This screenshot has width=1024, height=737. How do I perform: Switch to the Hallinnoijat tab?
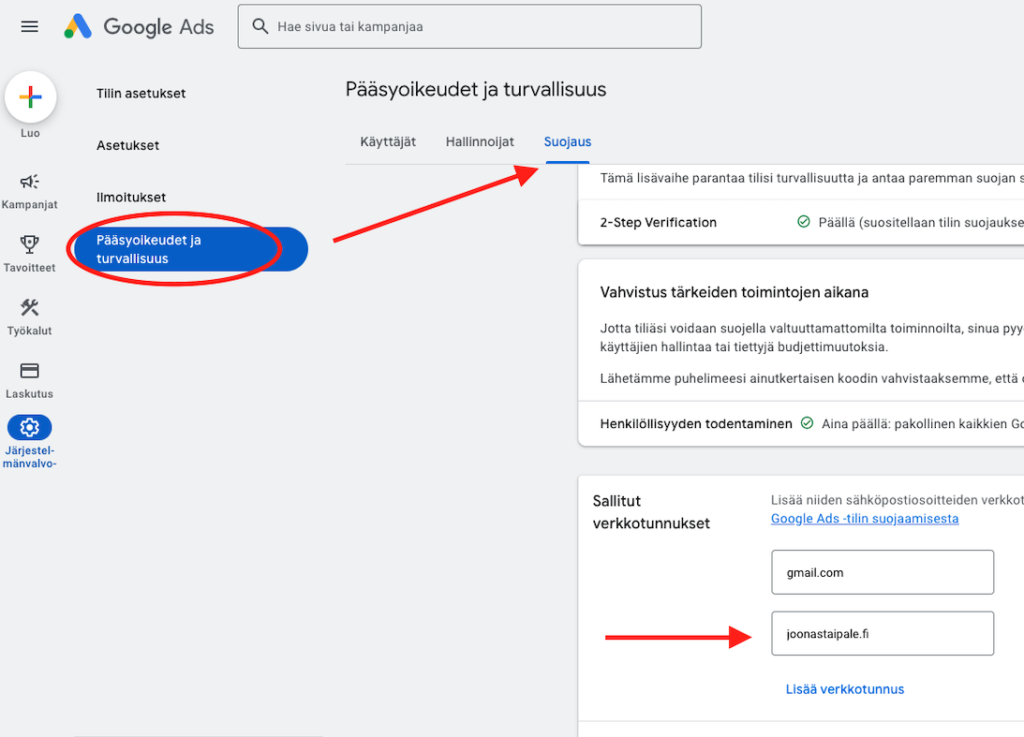[x=479, y=142]
